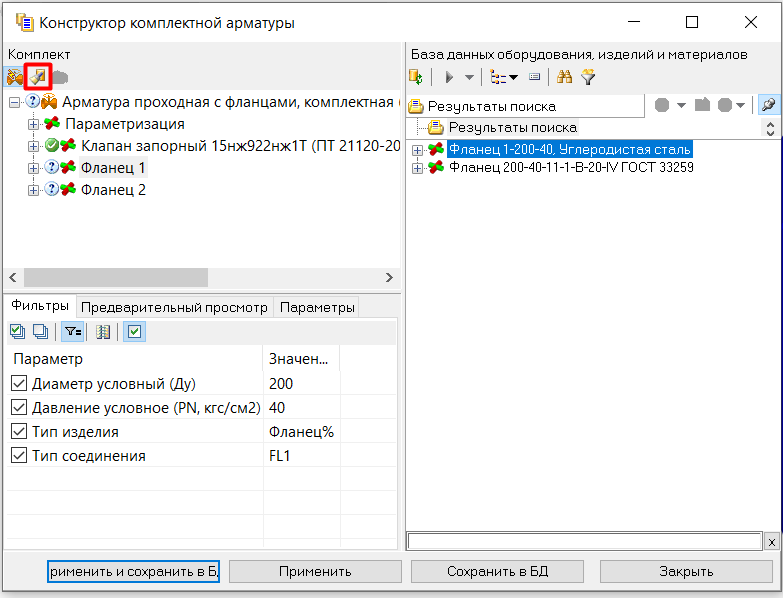784x599 pixels.
Task: Switch to the Фильтры tab
Action: coord(40,306)
